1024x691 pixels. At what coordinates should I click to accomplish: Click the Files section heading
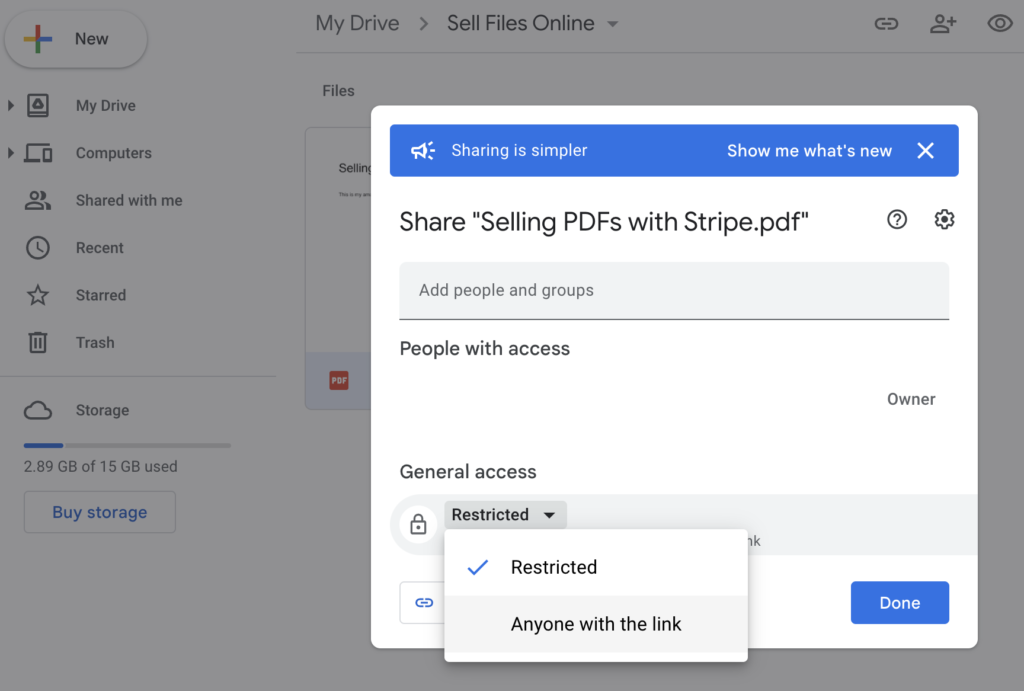[338, 91]
